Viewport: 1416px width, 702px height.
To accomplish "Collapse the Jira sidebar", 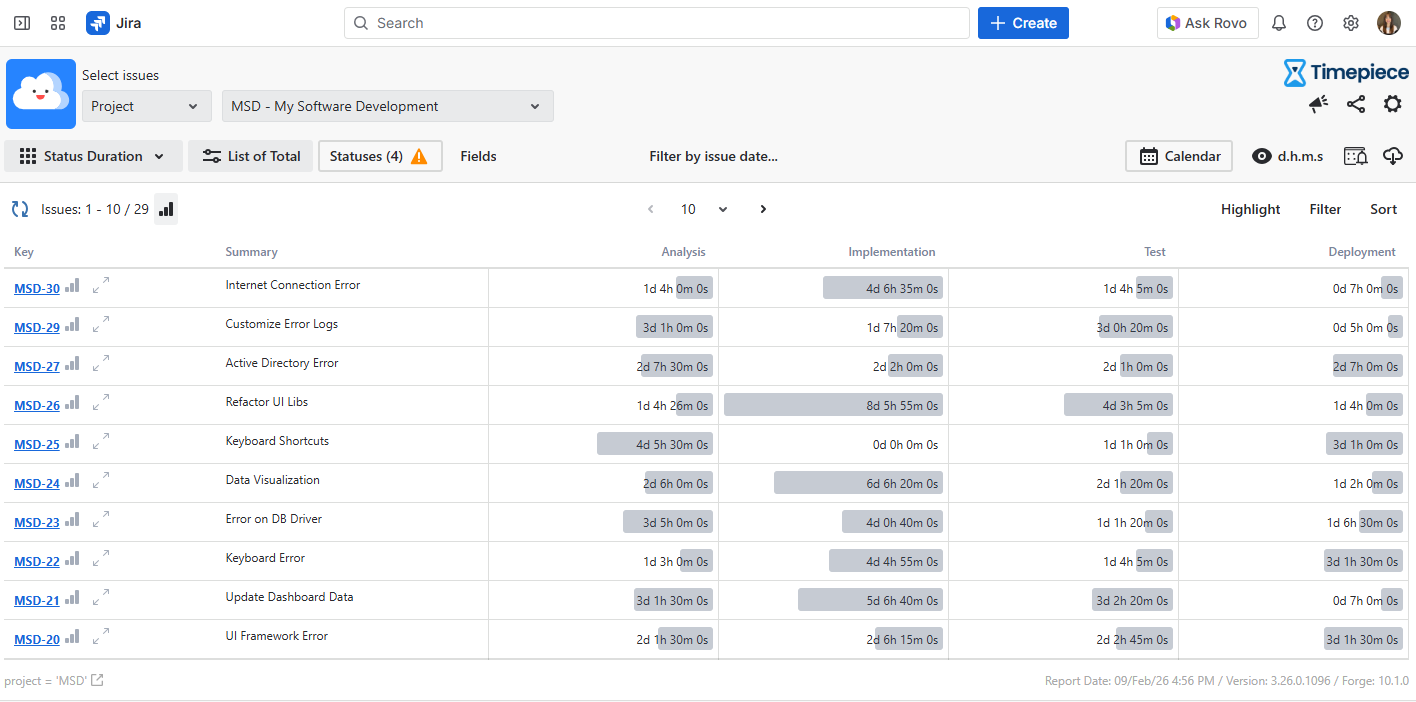I will 22,23.
